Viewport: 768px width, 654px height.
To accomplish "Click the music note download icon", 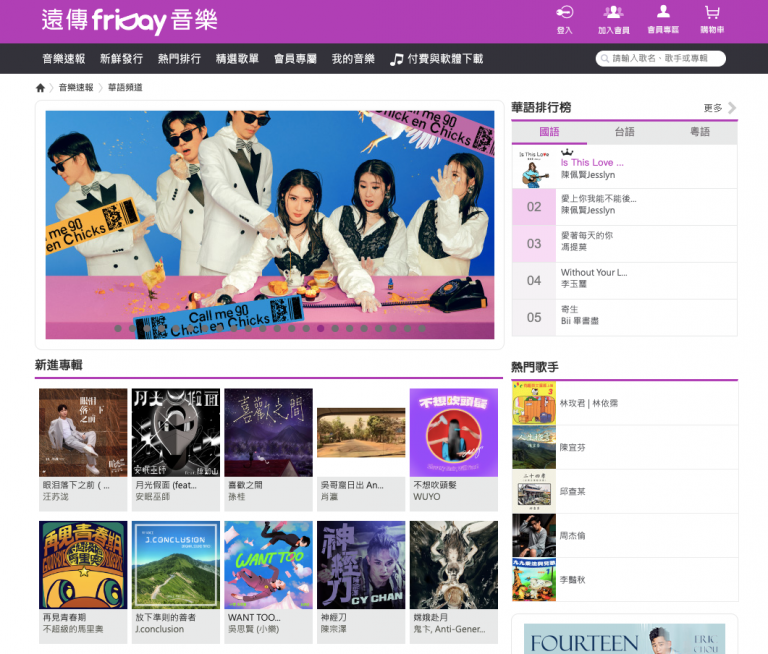I will (x=397, y=59).
